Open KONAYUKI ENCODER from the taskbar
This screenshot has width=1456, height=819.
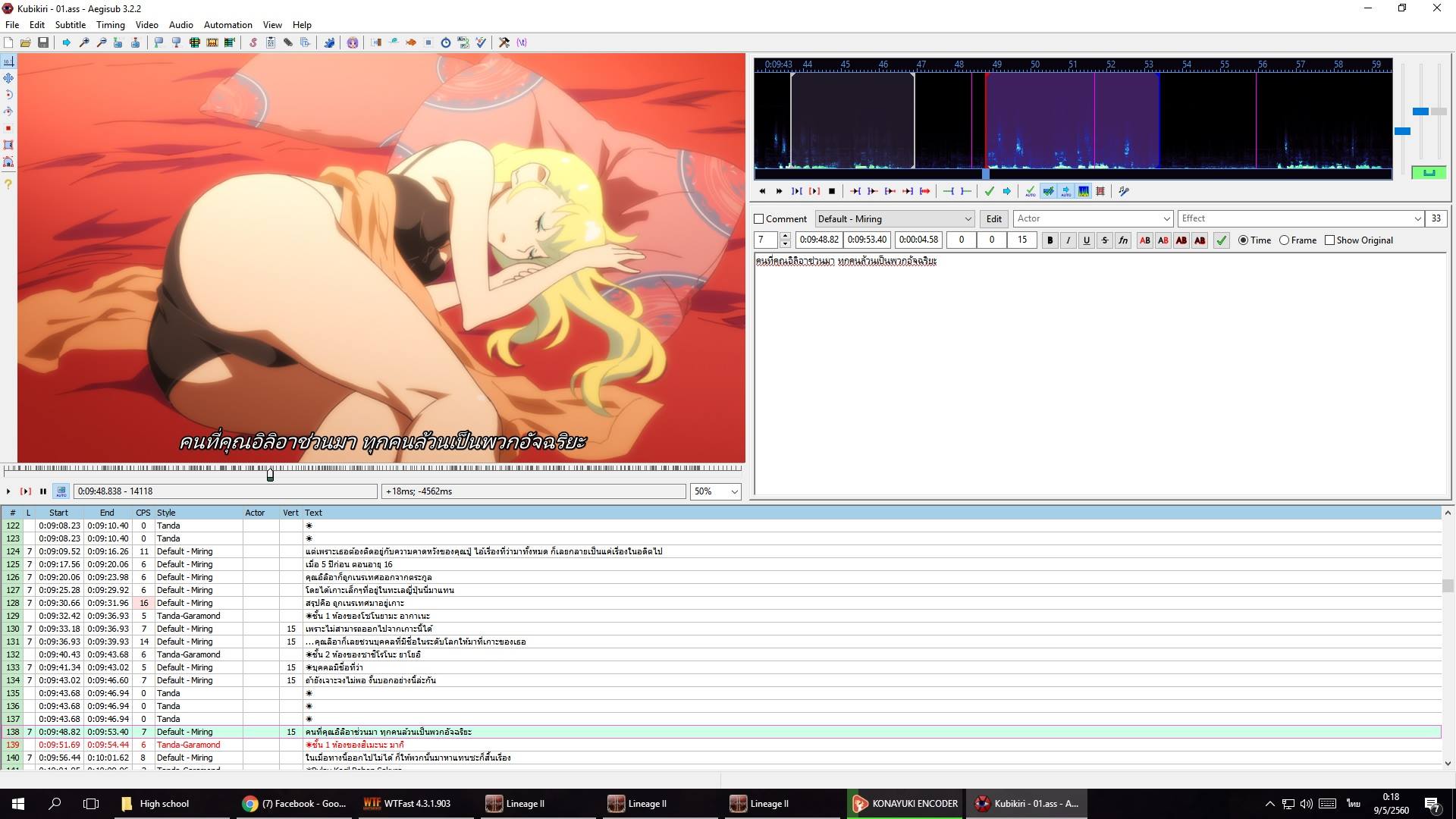pos(905,804)
